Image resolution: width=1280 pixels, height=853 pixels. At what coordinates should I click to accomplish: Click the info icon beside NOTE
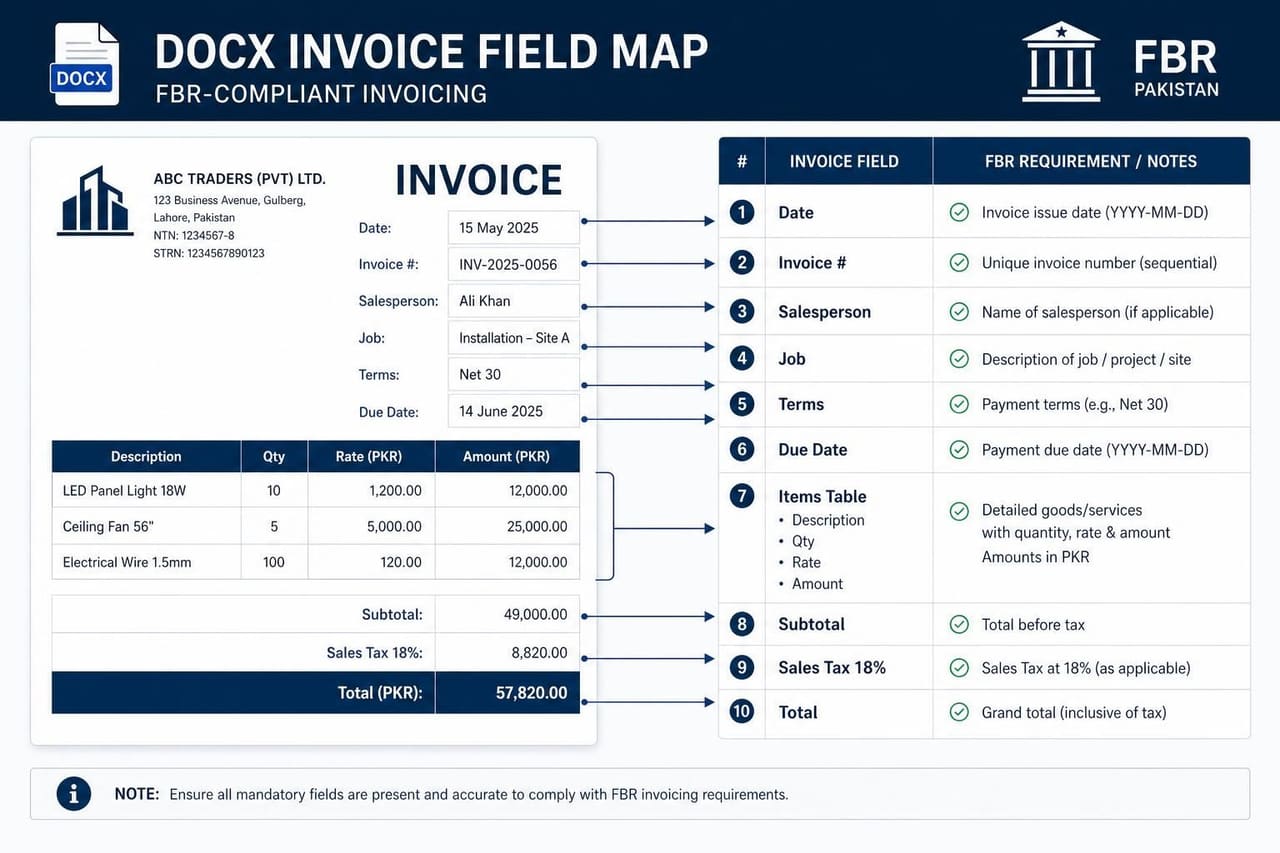coord(74,794)
